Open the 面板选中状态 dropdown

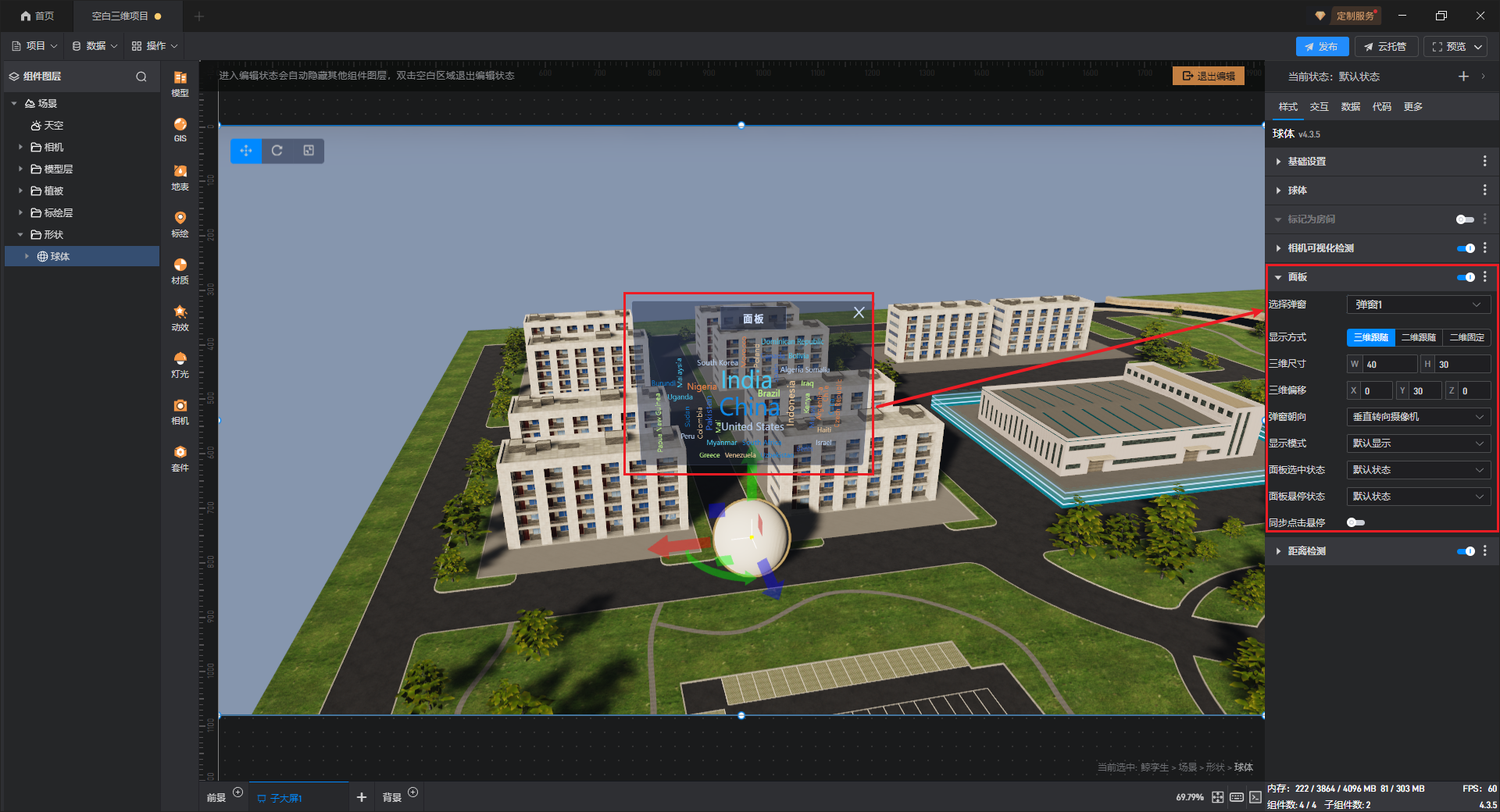click(1419, 470)
